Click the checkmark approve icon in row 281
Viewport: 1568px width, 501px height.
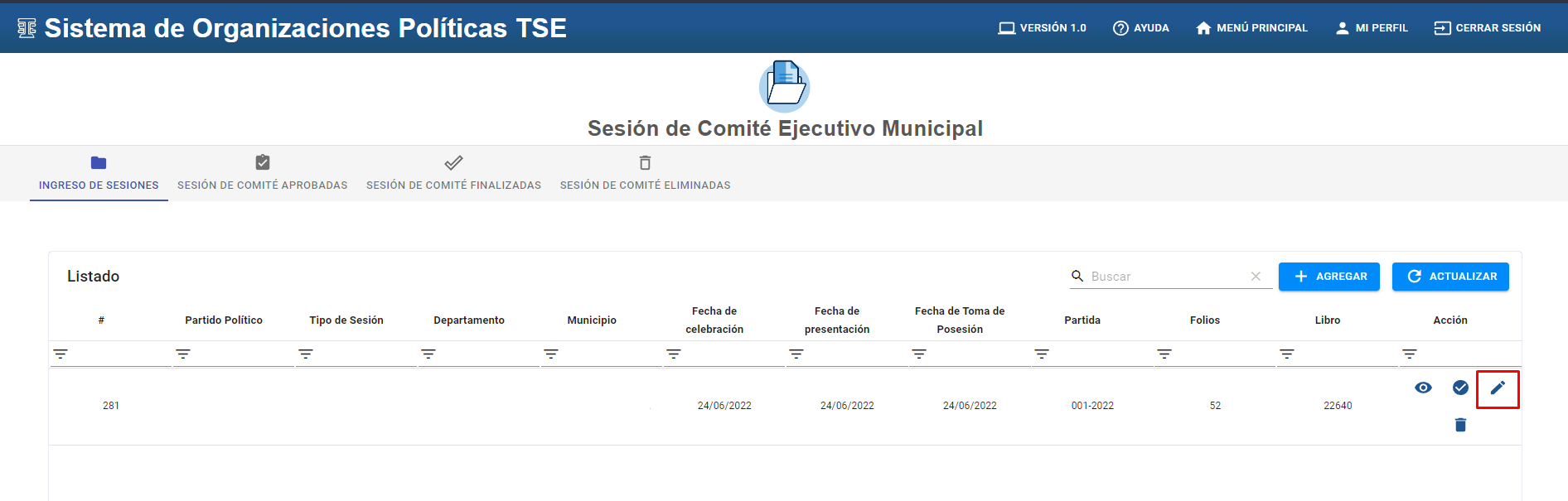click(x=1460, y=388)
